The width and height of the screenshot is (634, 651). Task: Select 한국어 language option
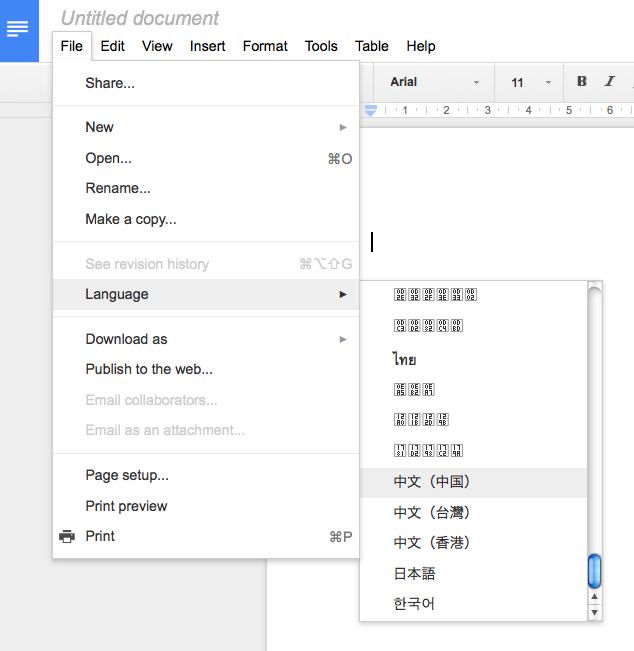pos(473,604)
